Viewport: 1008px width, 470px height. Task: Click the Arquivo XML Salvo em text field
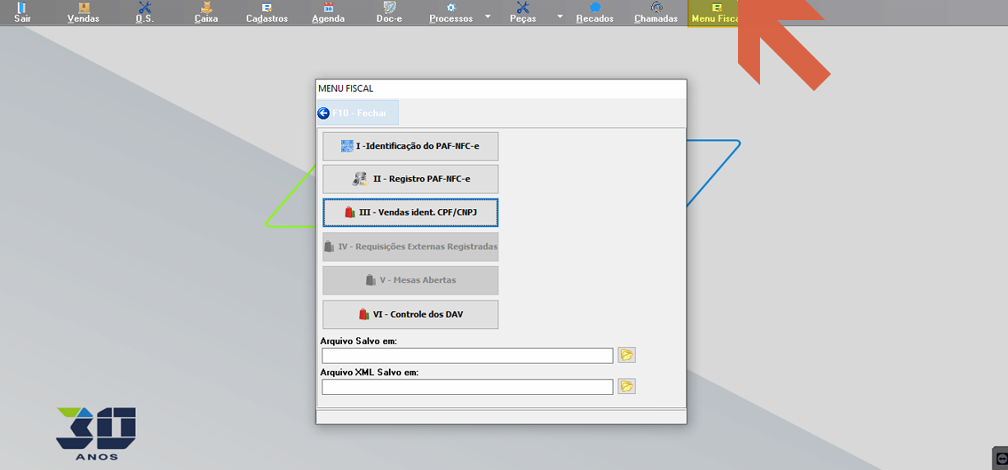[x=467, y=386]
